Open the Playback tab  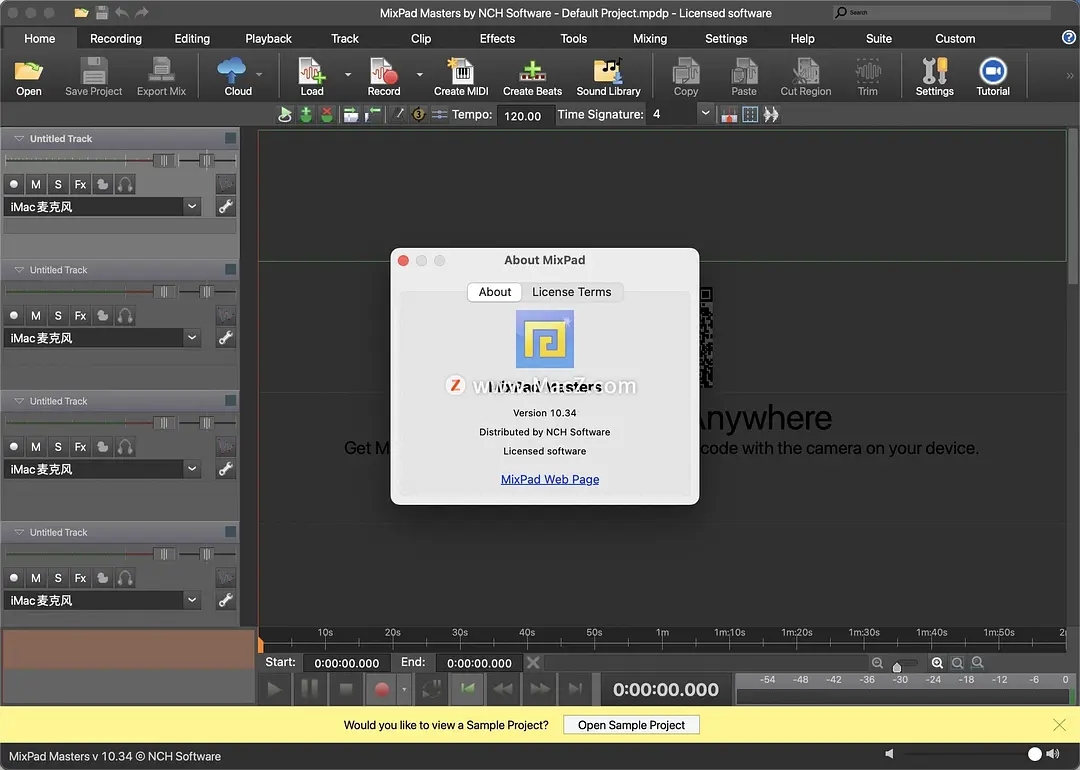click(x=268, y=39)
